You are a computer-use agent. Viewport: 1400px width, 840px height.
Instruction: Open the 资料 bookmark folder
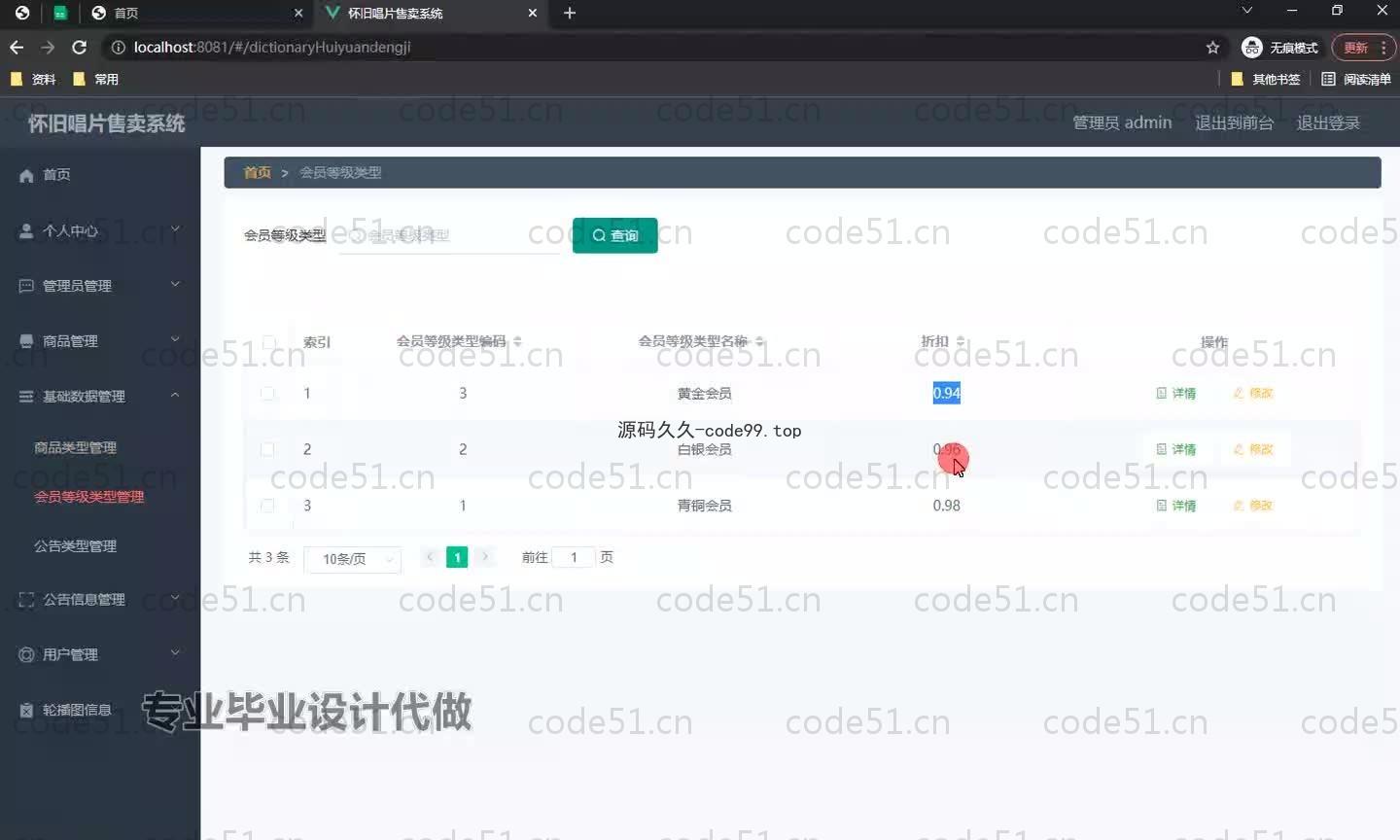33,80
